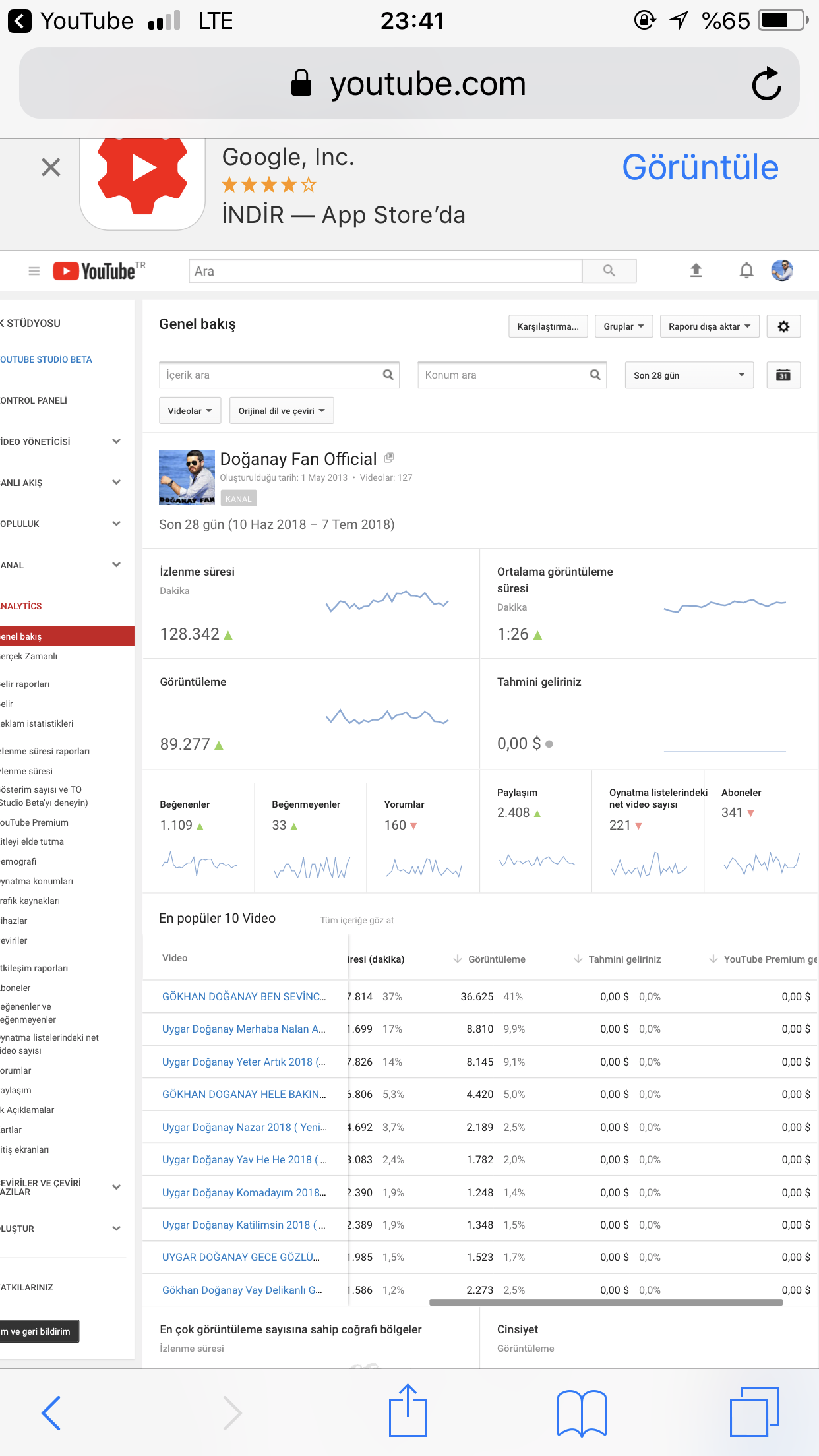Click the Karşılaştırma button
Viewport: 819px width, 1456px height.
point(548,326)
